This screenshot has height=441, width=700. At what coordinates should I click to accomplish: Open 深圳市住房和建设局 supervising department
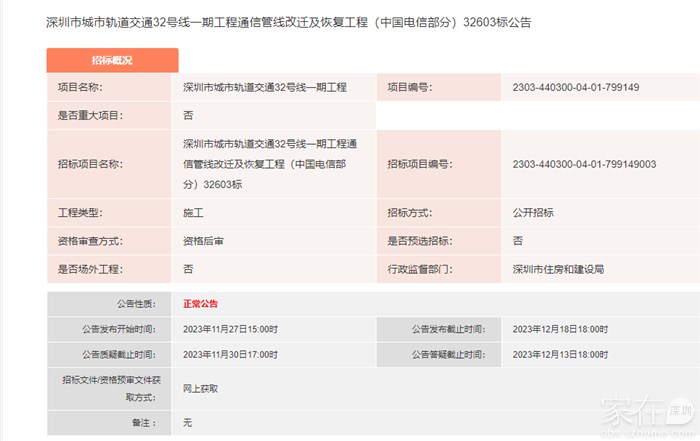coord(558,269)
